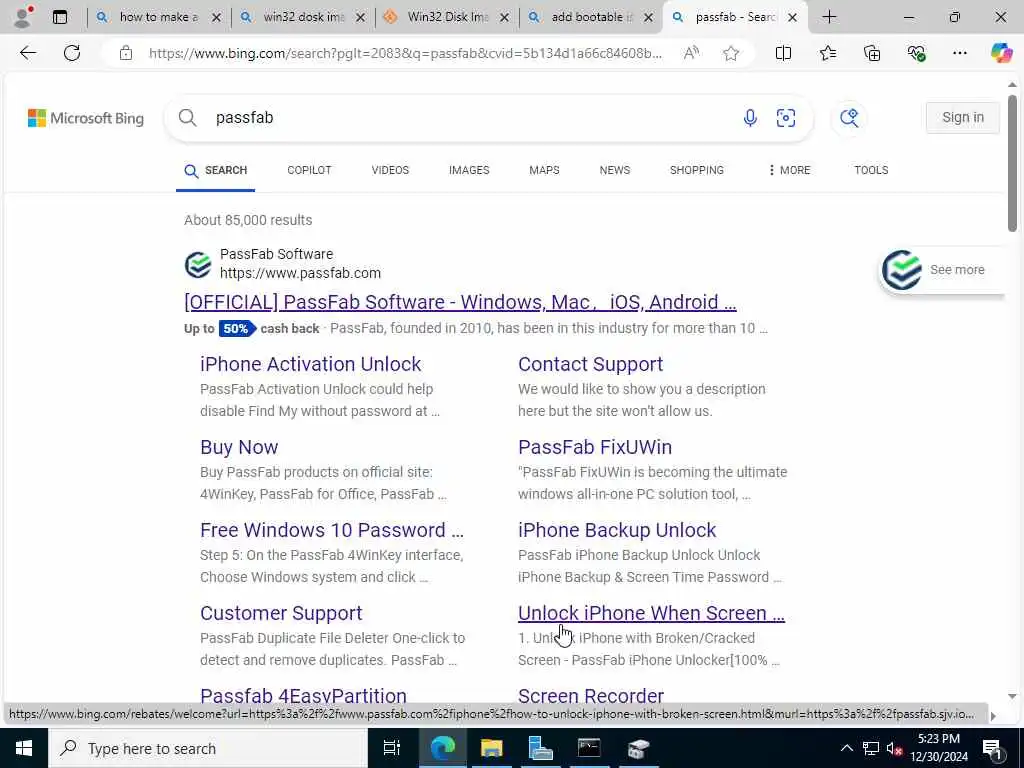The image size is (1024, 768).
Task: Click the Microsoft Bing logo
Action: (86, 118)
